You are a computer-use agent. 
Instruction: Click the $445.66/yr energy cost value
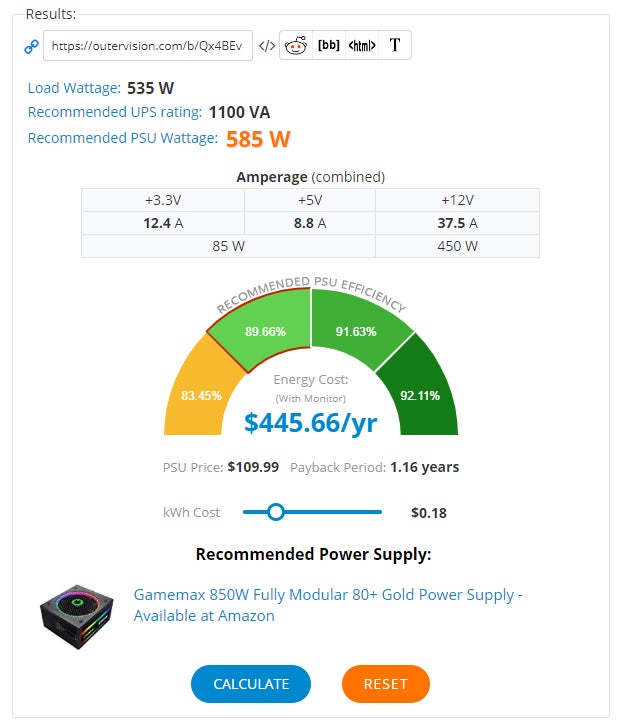pyautogui.click(x=310, y=423)
